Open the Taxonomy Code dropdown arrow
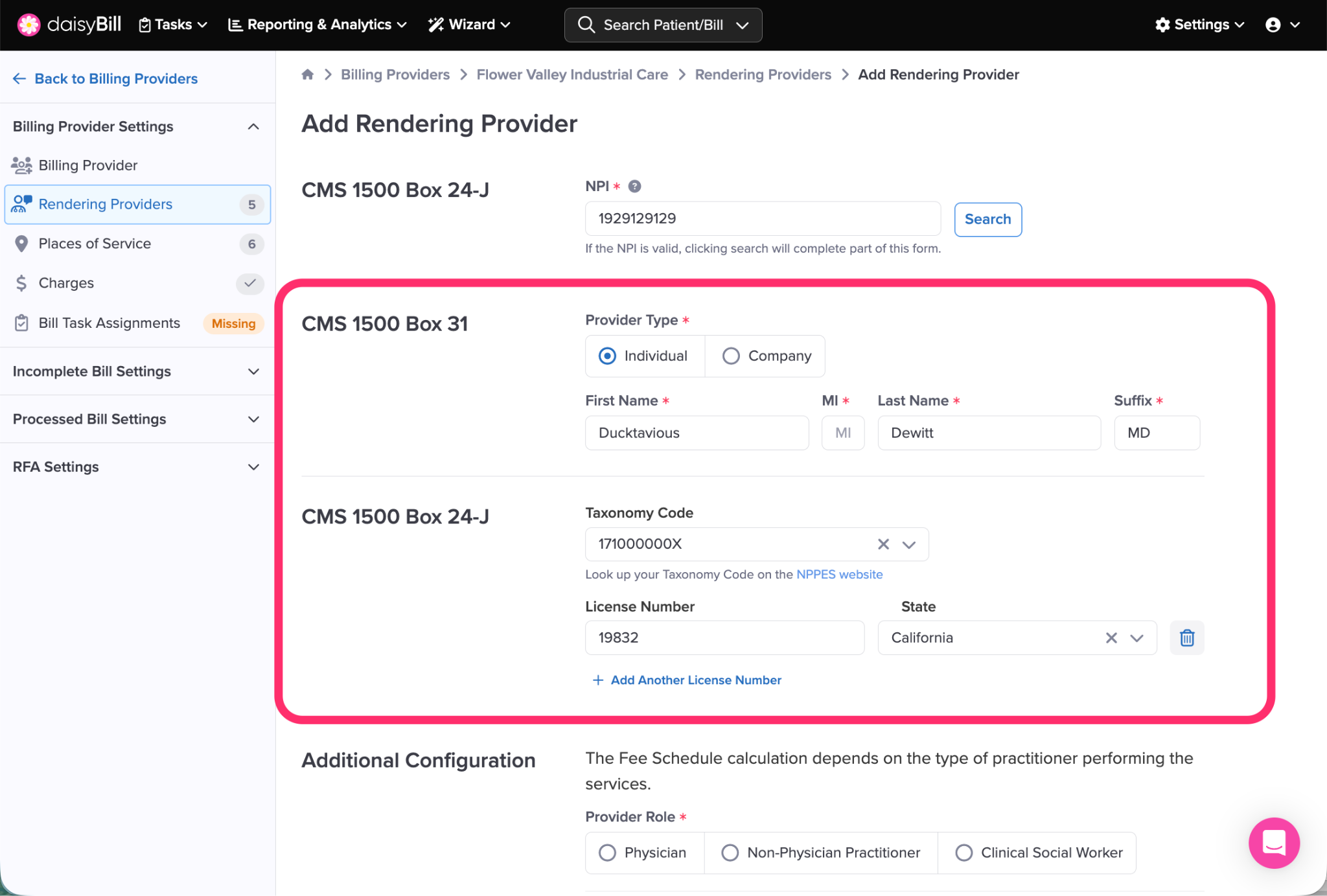The height and width of the screenshot is (896, 1327). point(909,544)
